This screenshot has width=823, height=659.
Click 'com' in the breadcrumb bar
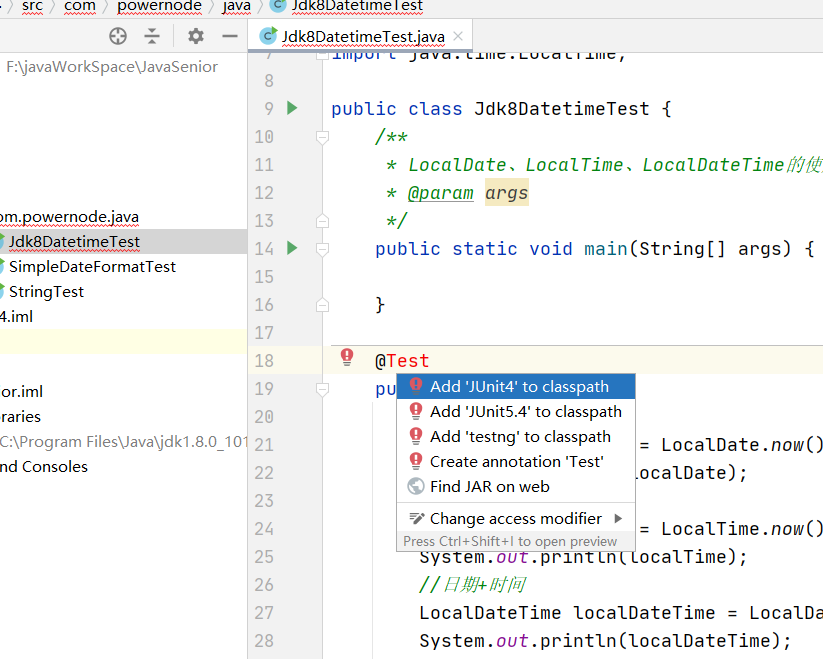click(80, 6)
